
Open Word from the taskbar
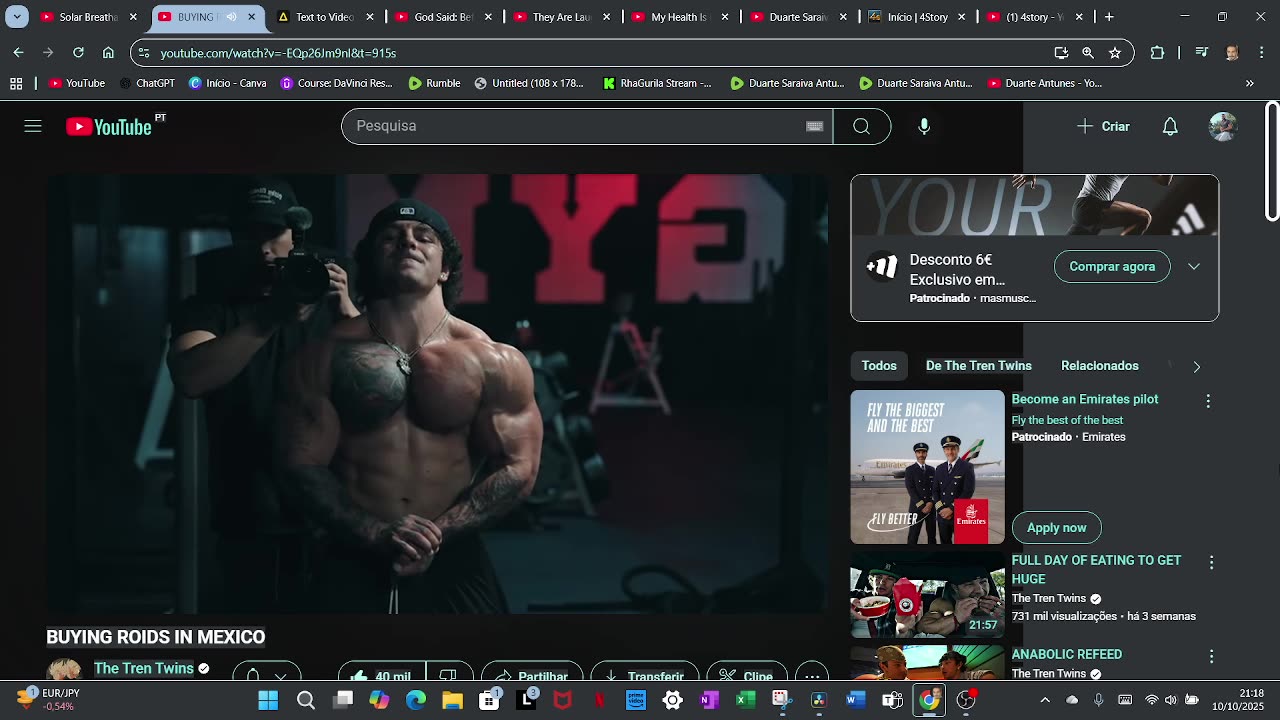(855, 700)
